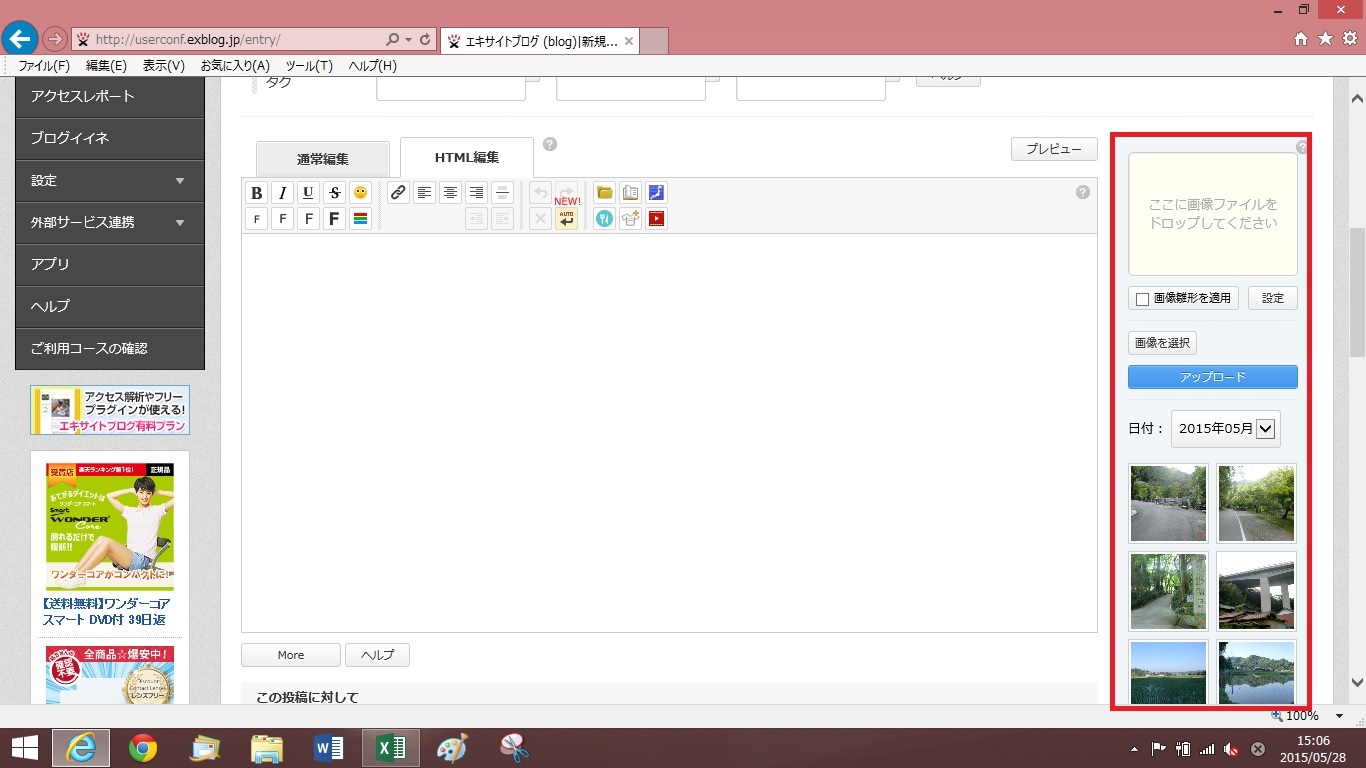1366x768 pixels.
Task: Switch to 通常編集 tab
Action: coord(323,160)
